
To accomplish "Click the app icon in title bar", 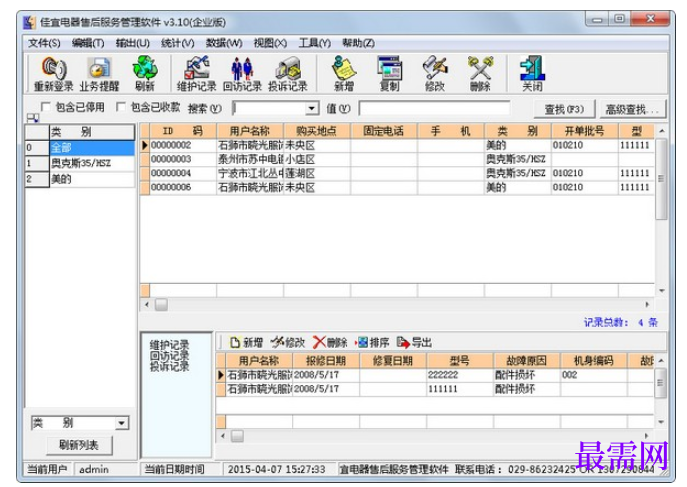I will [x=29, y=22].
